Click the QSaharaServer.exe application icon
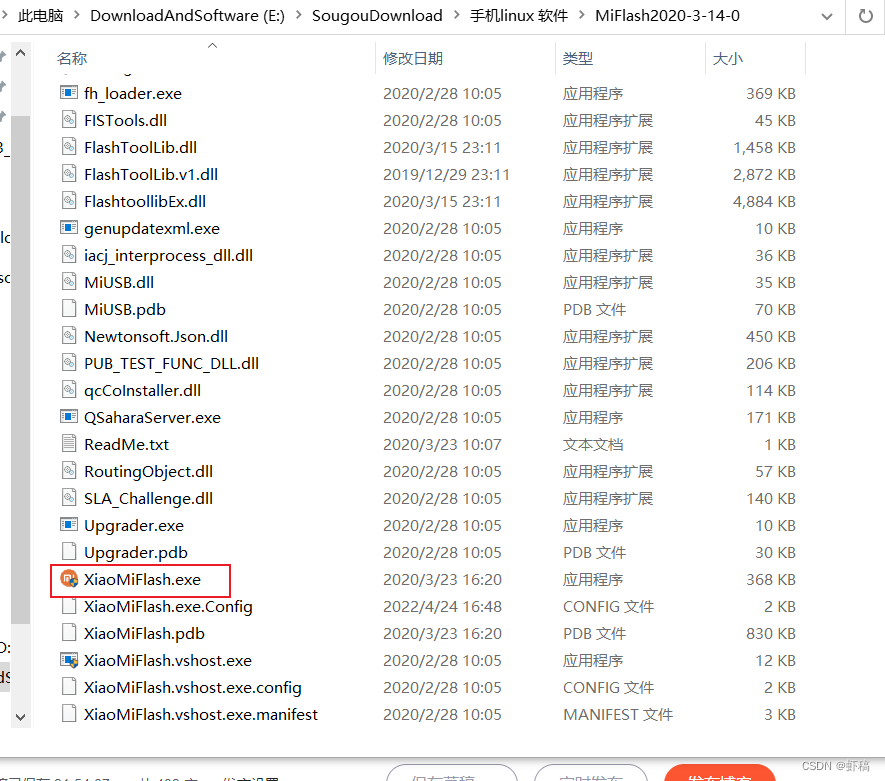885x781 pixels. 69,417
